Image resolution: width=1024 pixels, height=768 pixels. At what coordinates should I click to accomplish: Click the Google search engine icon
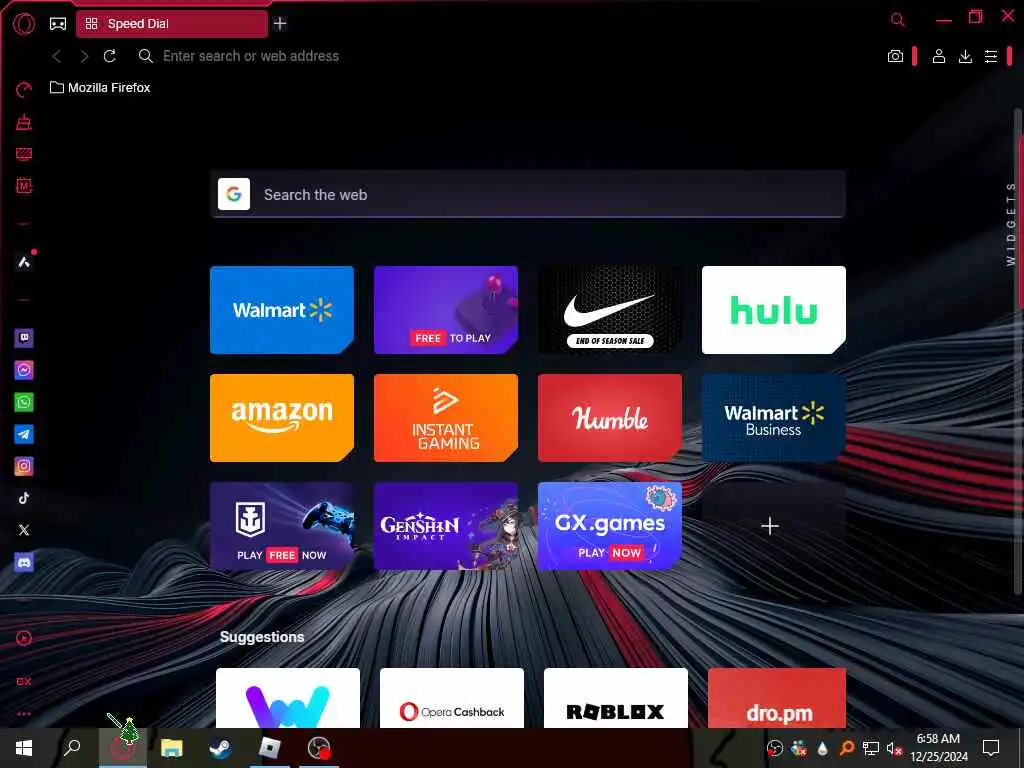point(234,195)
